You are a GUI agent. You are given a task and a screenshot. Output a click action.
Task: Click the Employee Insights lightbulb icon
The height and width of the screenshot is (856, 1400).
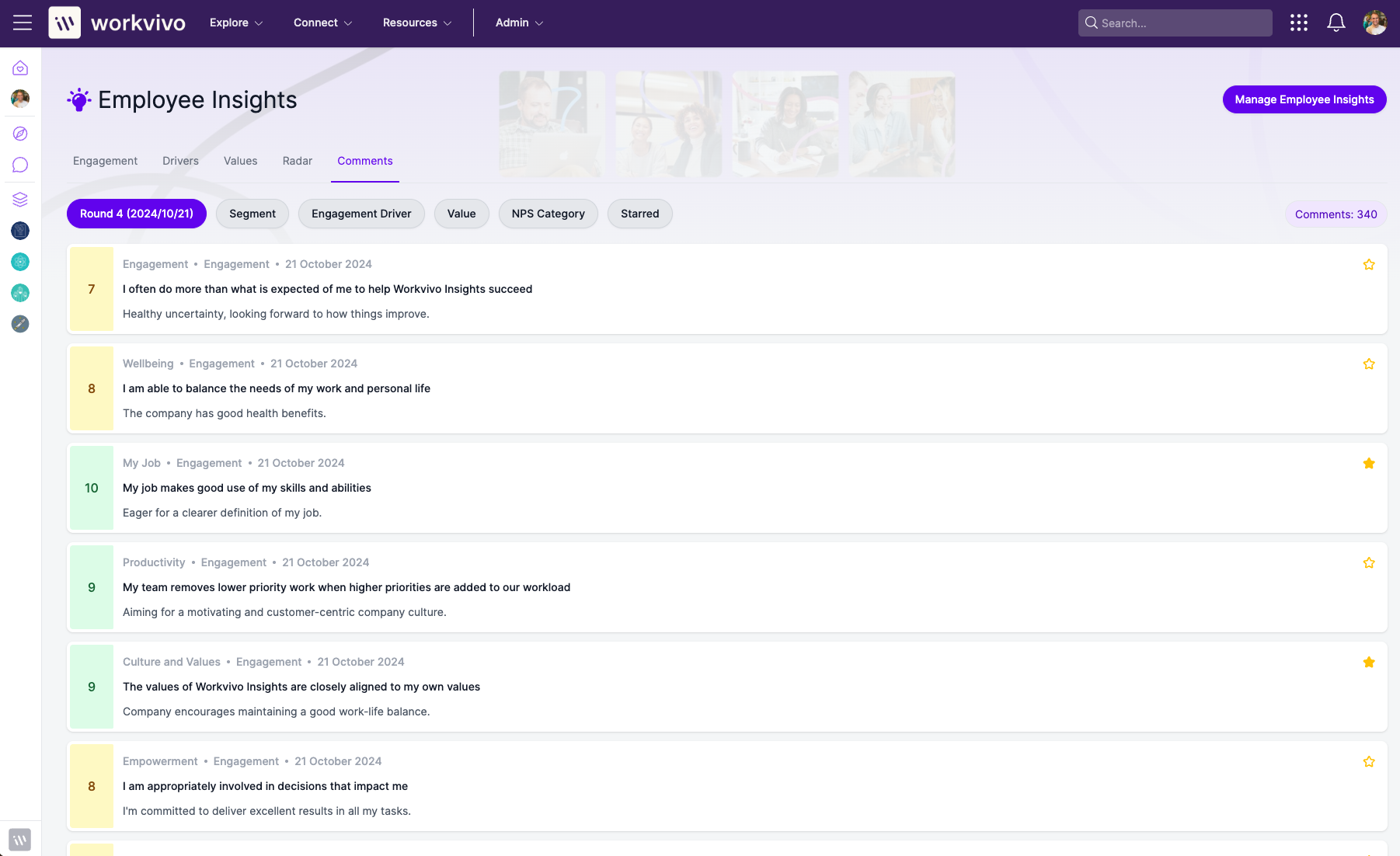coord(78,100)
